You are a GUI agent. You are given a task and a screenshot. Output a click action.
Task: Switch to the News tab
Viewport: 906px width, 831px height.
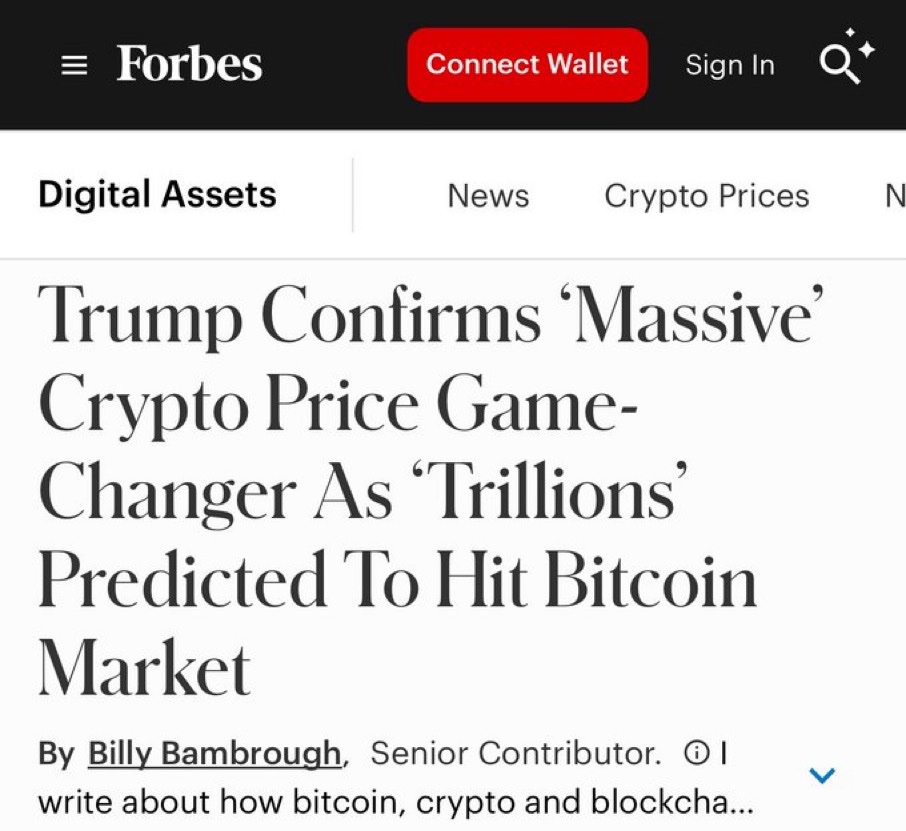pos(488,195)
